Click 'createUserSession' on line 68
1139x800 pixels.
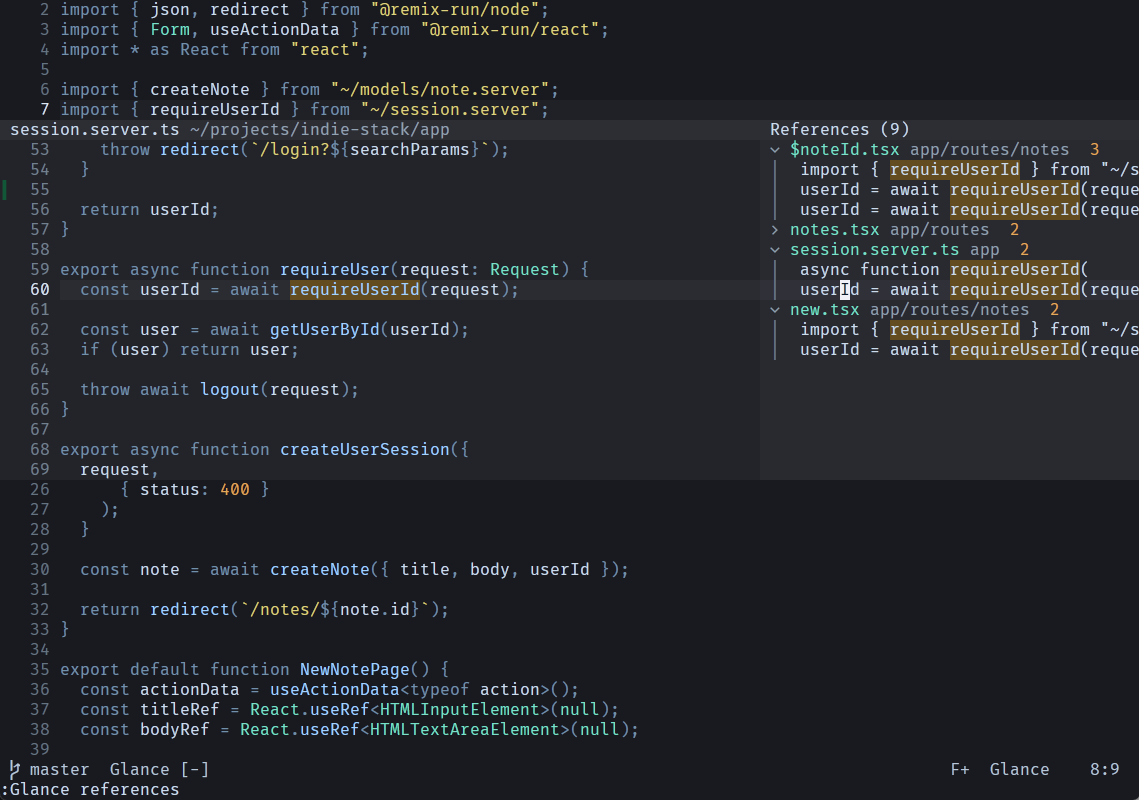click(365, 450)
